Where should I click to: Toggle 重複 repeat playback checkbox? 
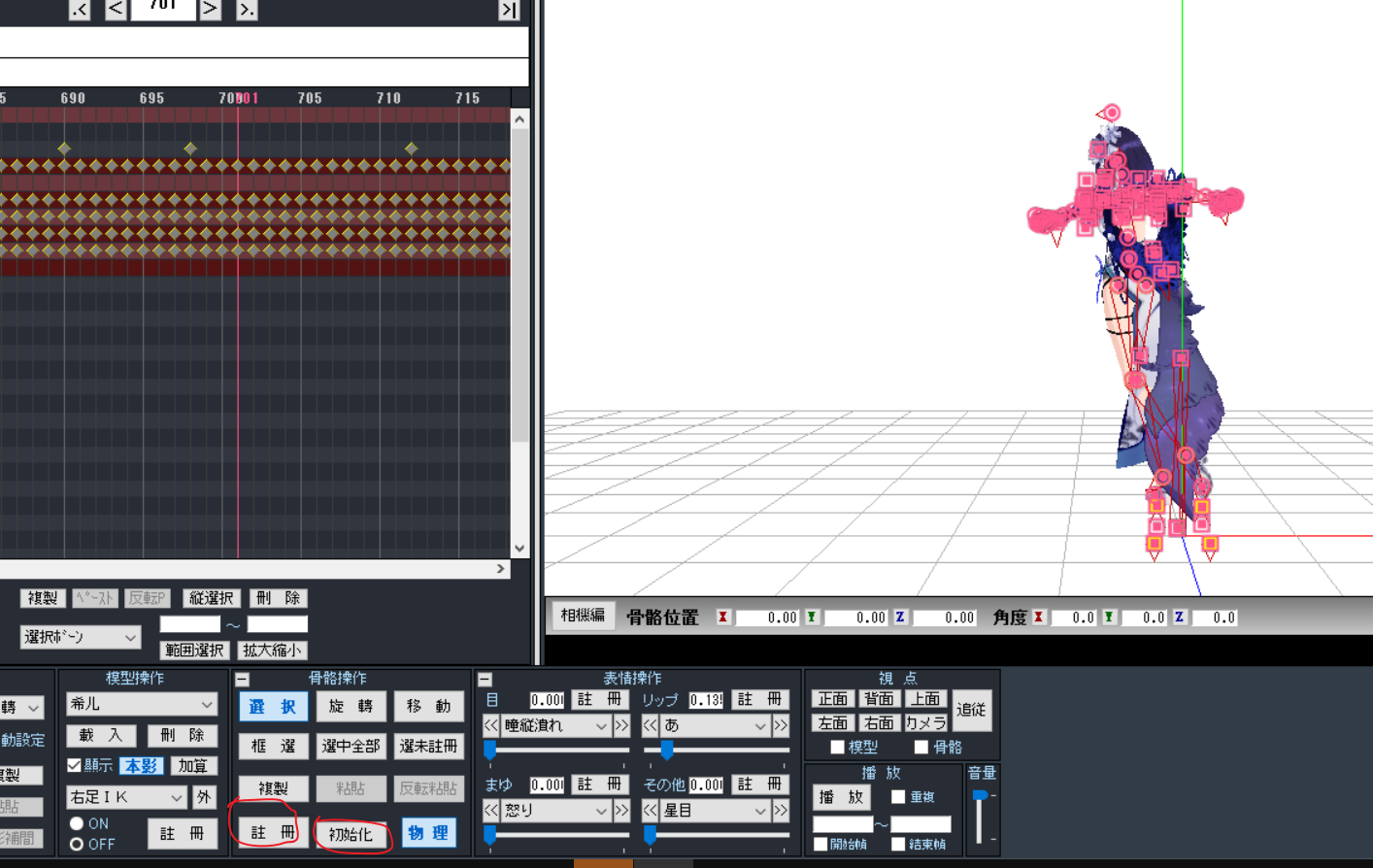898,796
